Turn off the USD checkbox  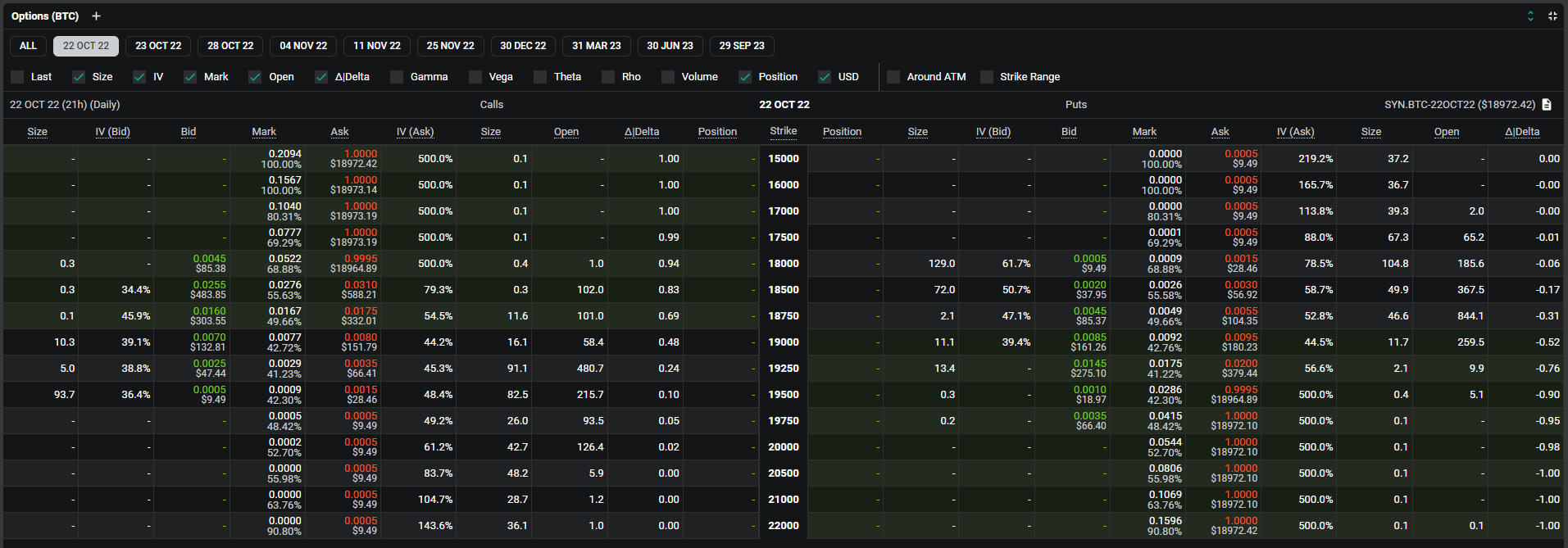coord(825,77)
